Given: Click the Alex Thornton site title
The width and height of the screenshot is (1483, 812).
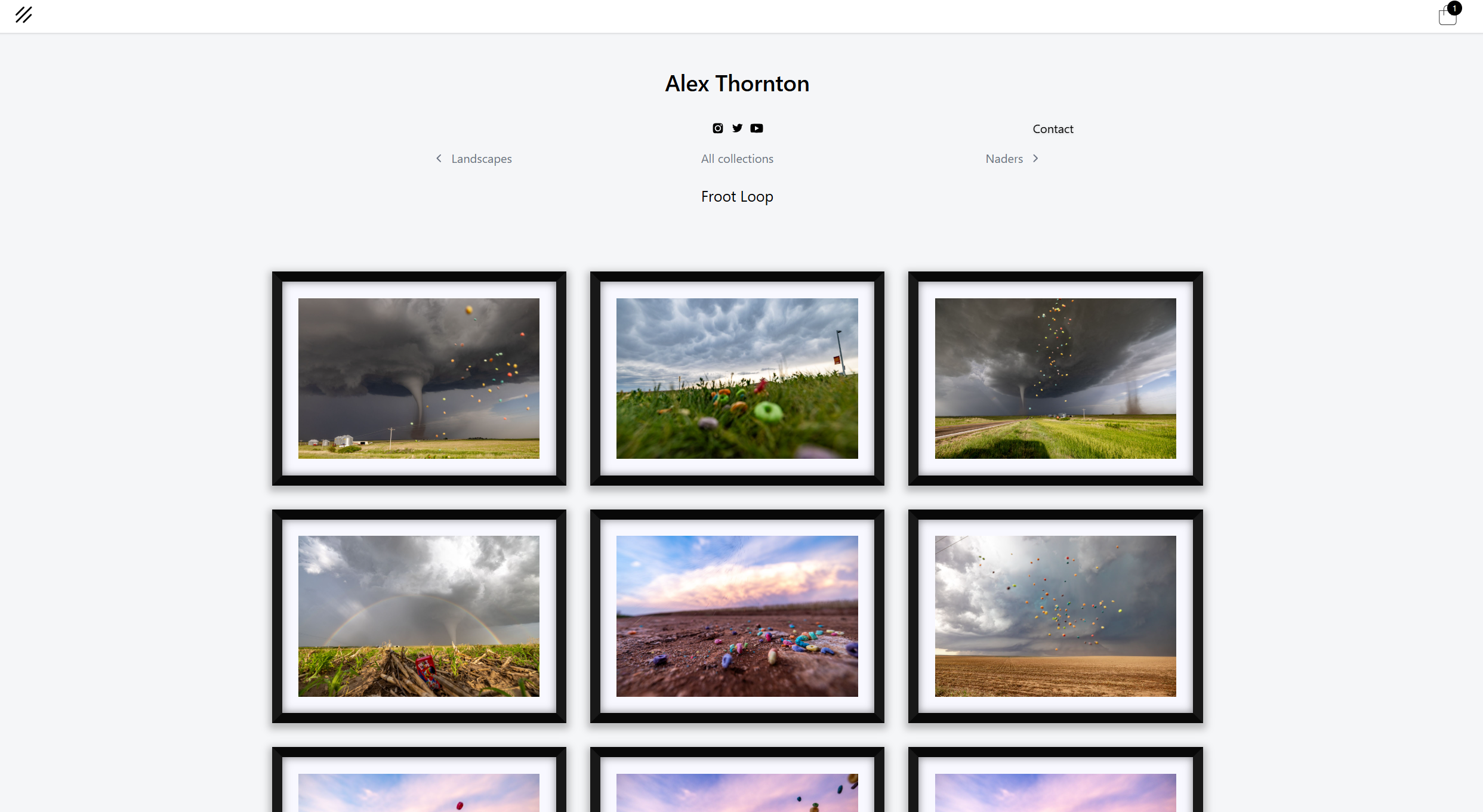Looking at the screenshot, I should (x=737, y=84).
